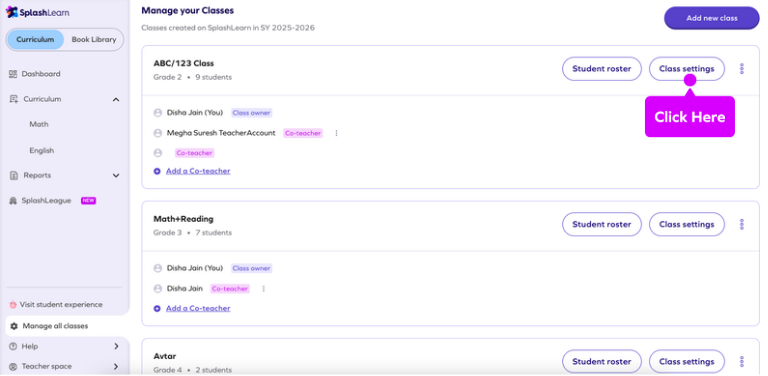Click the NEW badge next to SplashLeague
The height and width of the screenshot is (376, 768).
pyautogui.click(x=88, y=201)
